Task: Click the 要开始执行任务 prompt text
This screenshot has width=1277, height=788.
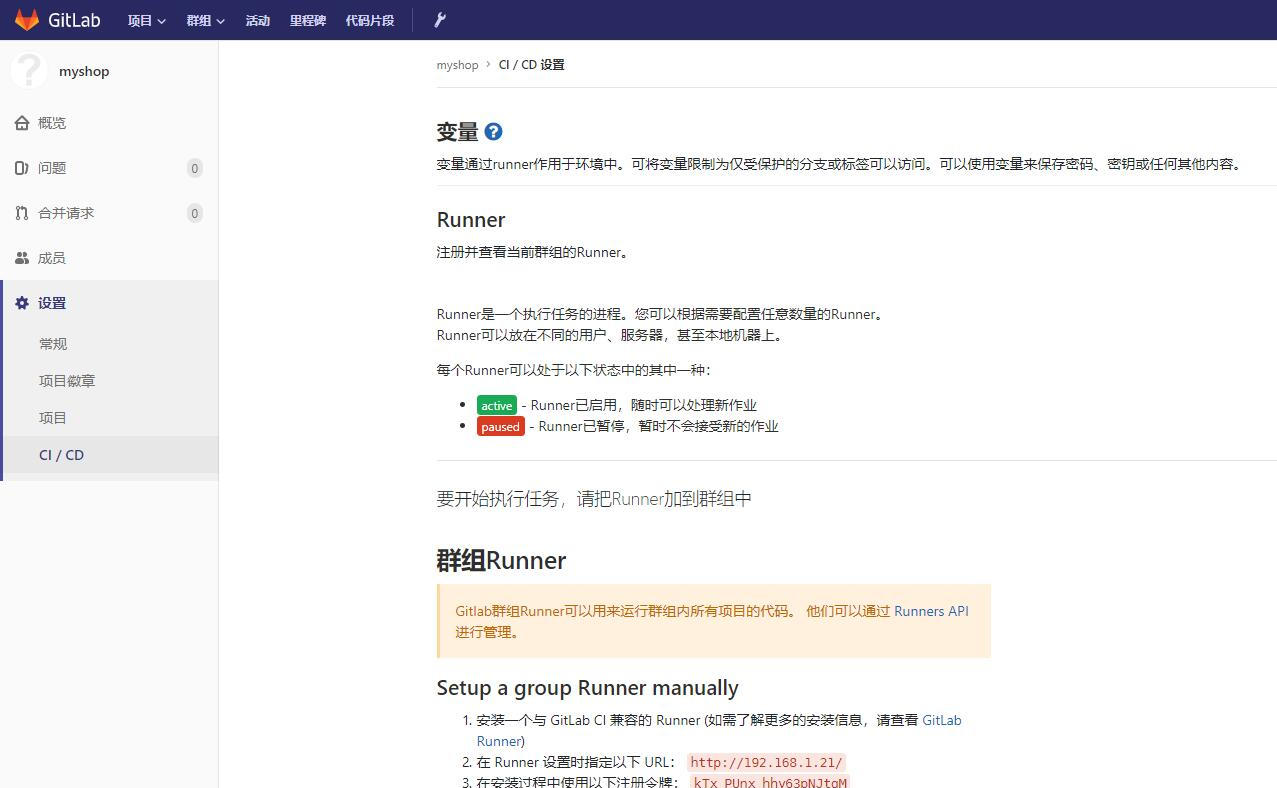Action: click(x=594, y=498)
